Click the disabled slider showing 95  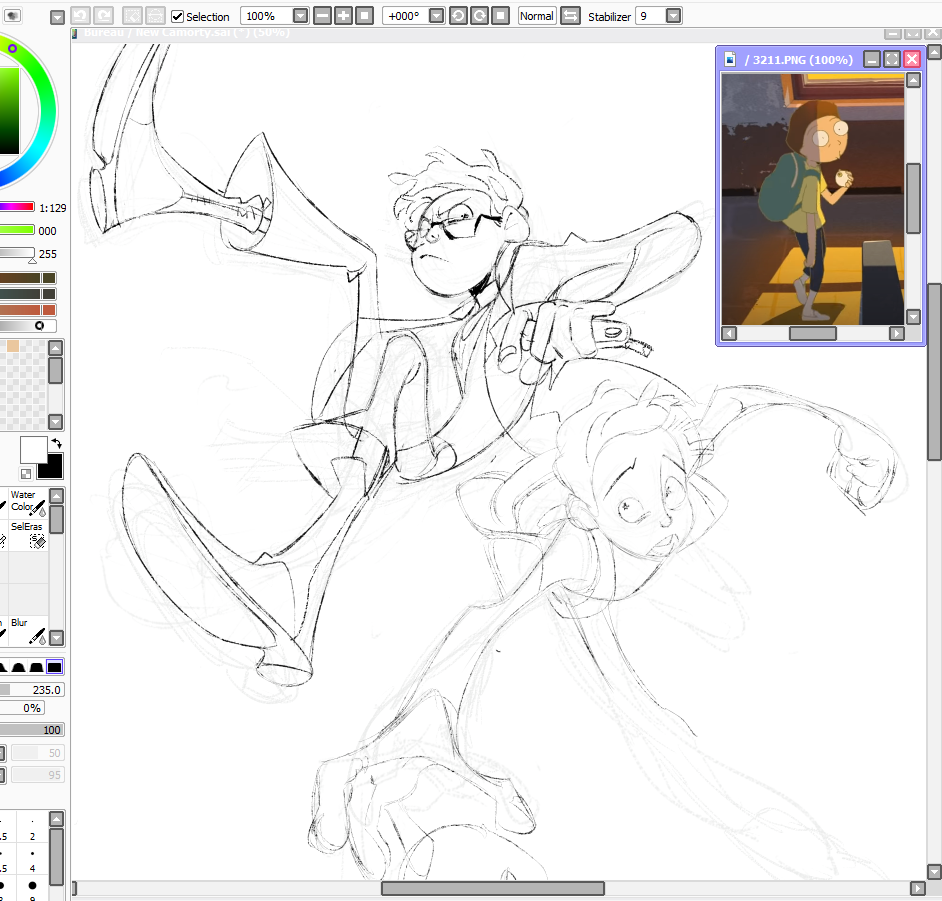[x=37, y=775]
